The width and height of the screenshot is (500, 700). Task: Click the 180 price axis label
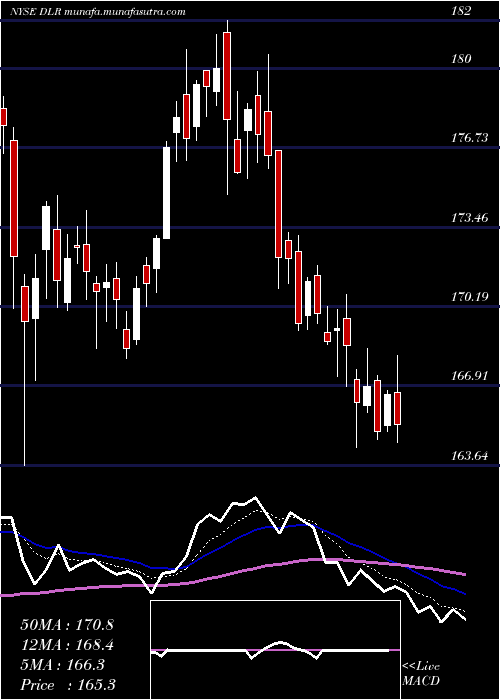click(x=461, y=58)
